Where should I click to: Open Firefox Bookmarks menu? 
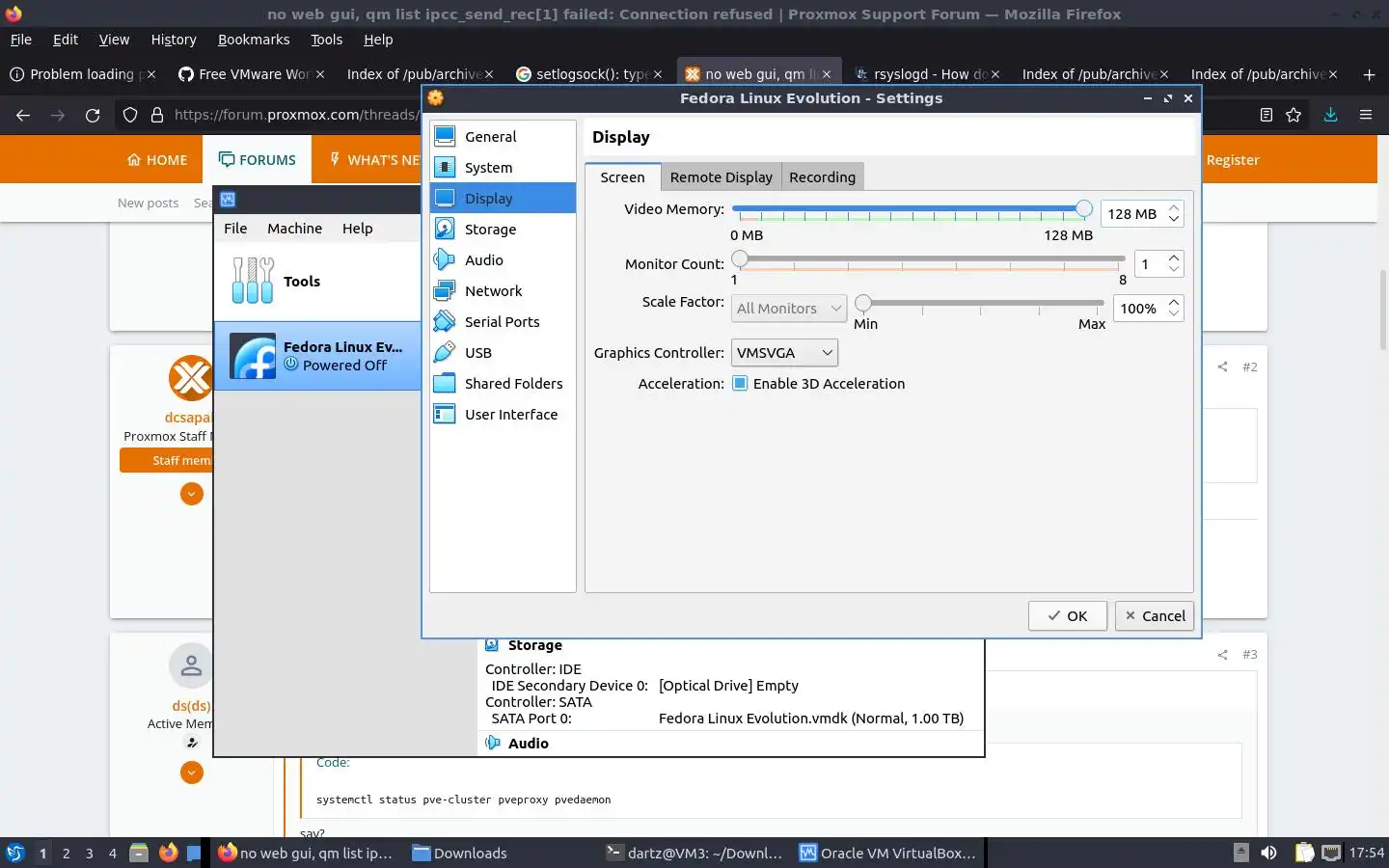point(254,40)
